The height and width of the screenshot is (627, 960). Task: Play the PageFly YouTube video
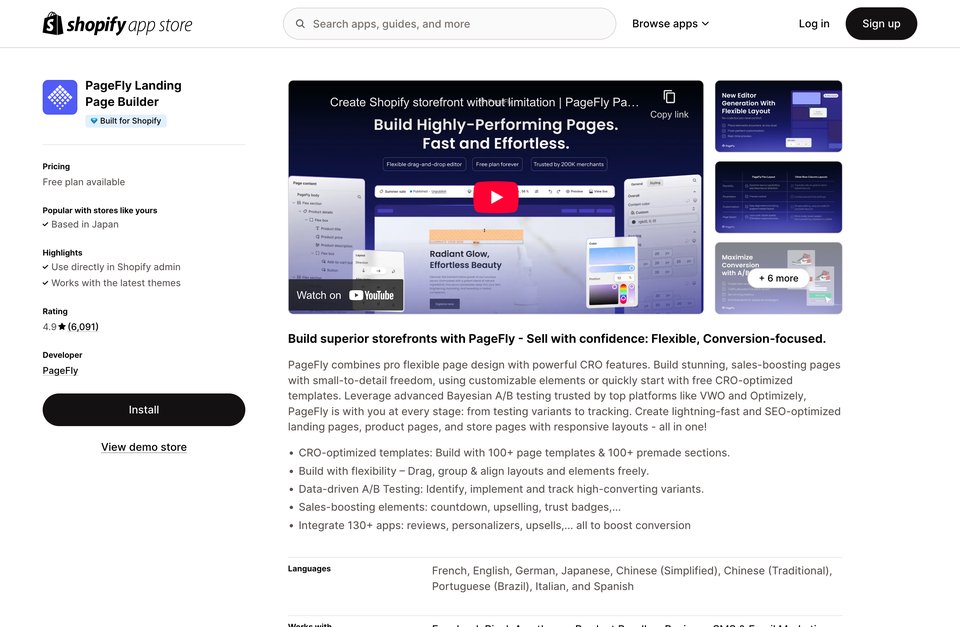496,197
